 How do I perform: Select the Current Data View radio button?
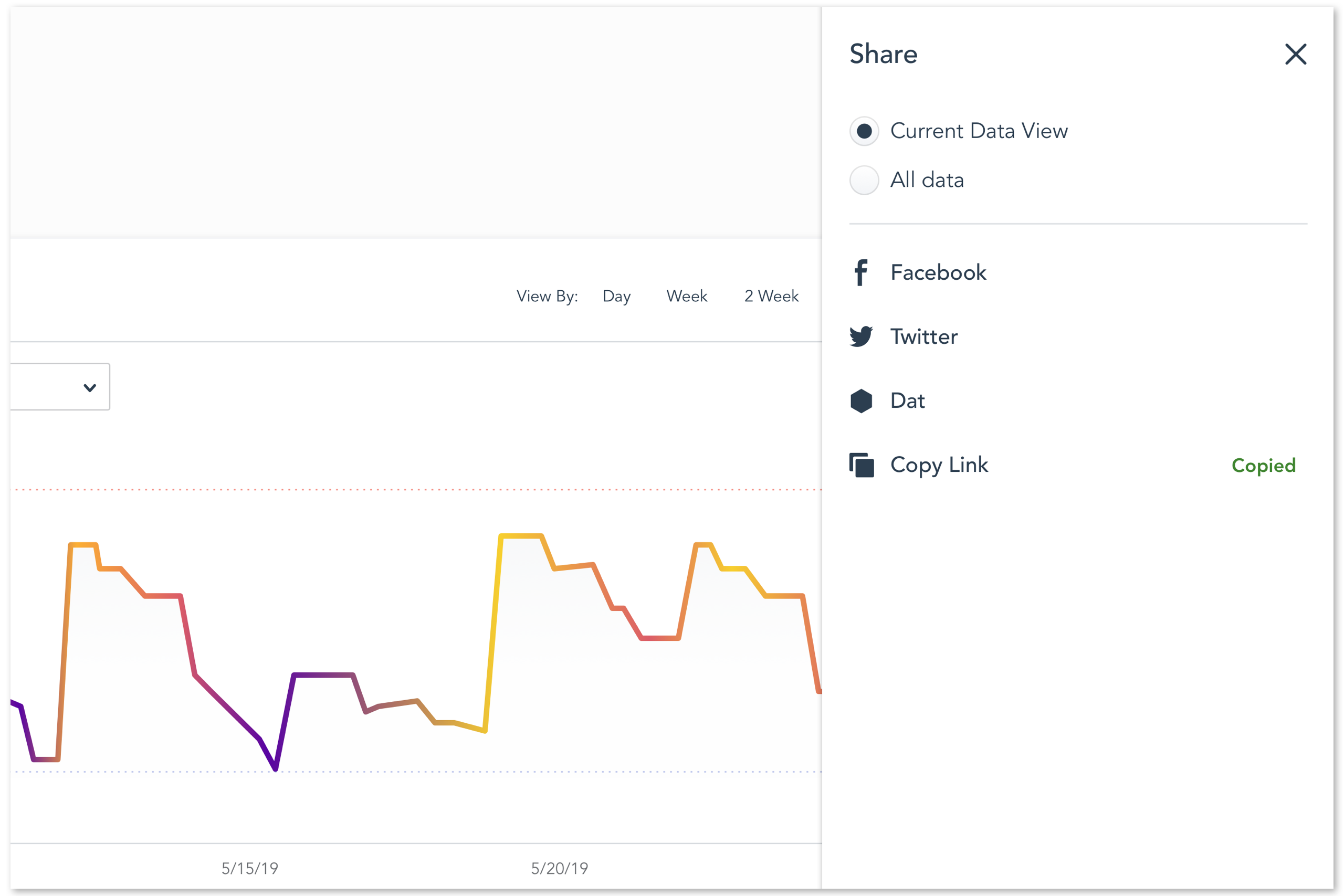point(864,131)
